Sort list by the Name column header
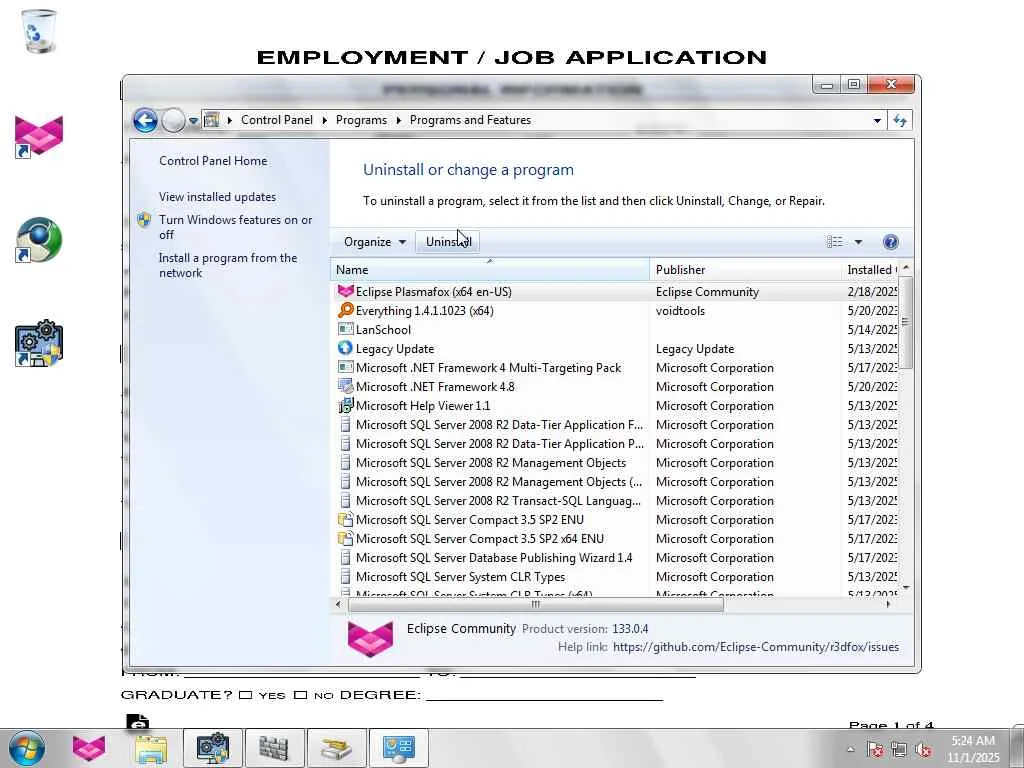The image size is (1024, 768). 490,270
